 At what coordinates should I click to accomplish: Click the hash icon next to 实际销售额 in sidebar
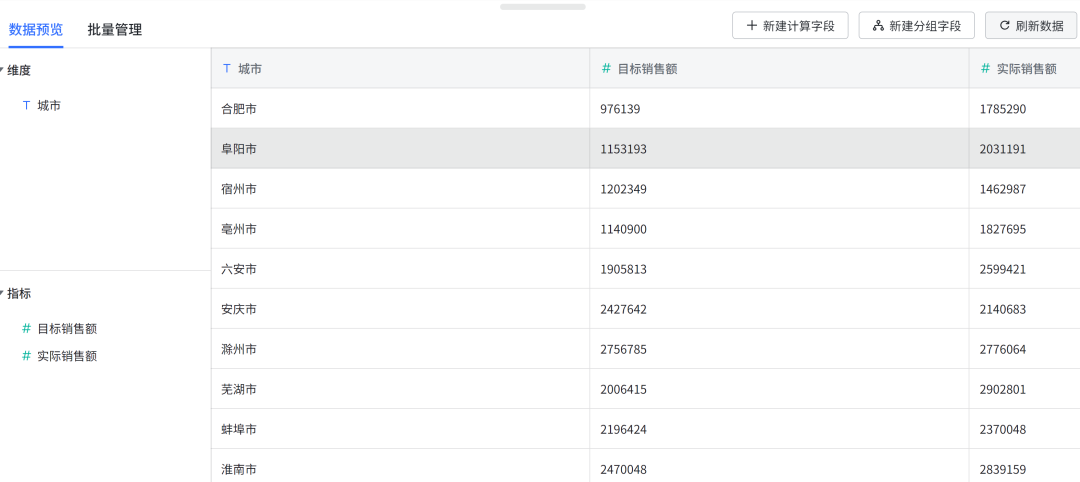26,355
